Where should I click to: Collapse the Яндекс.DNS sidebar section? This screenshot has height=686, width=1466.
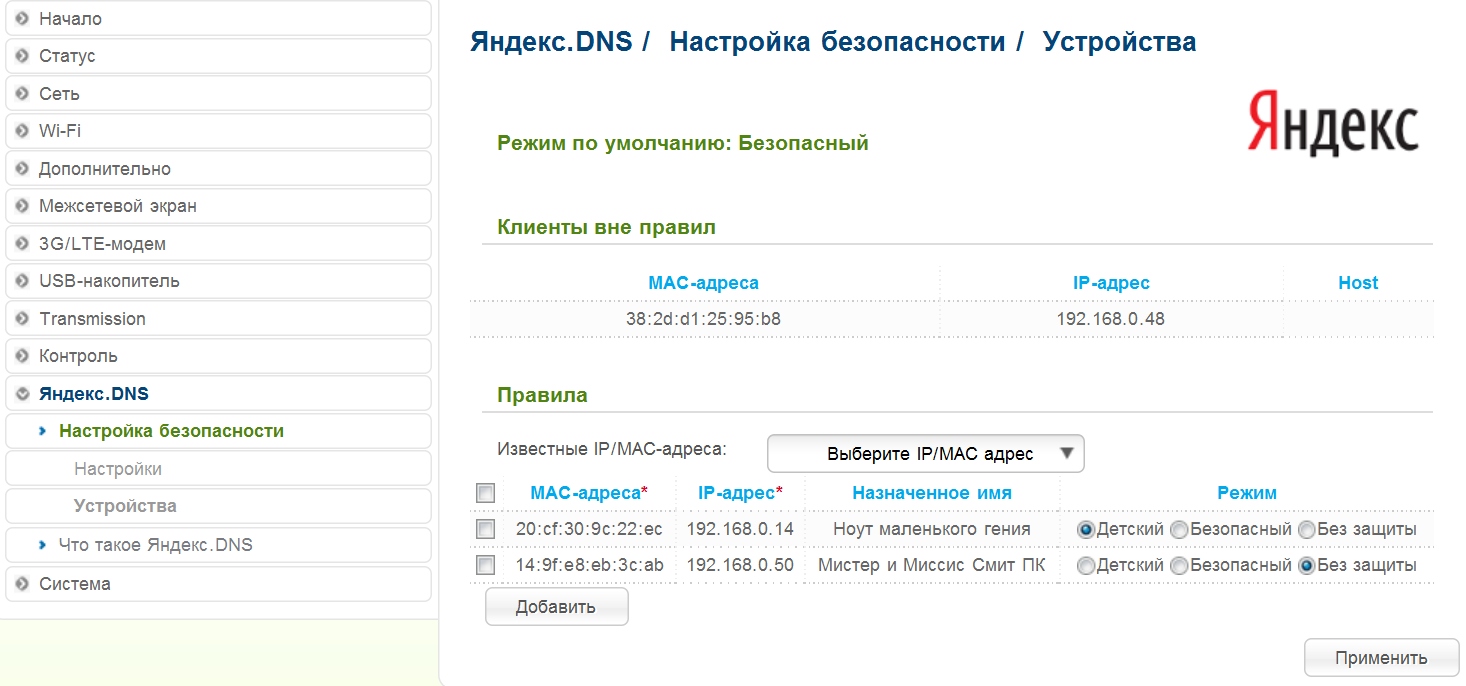click(93, 394)
